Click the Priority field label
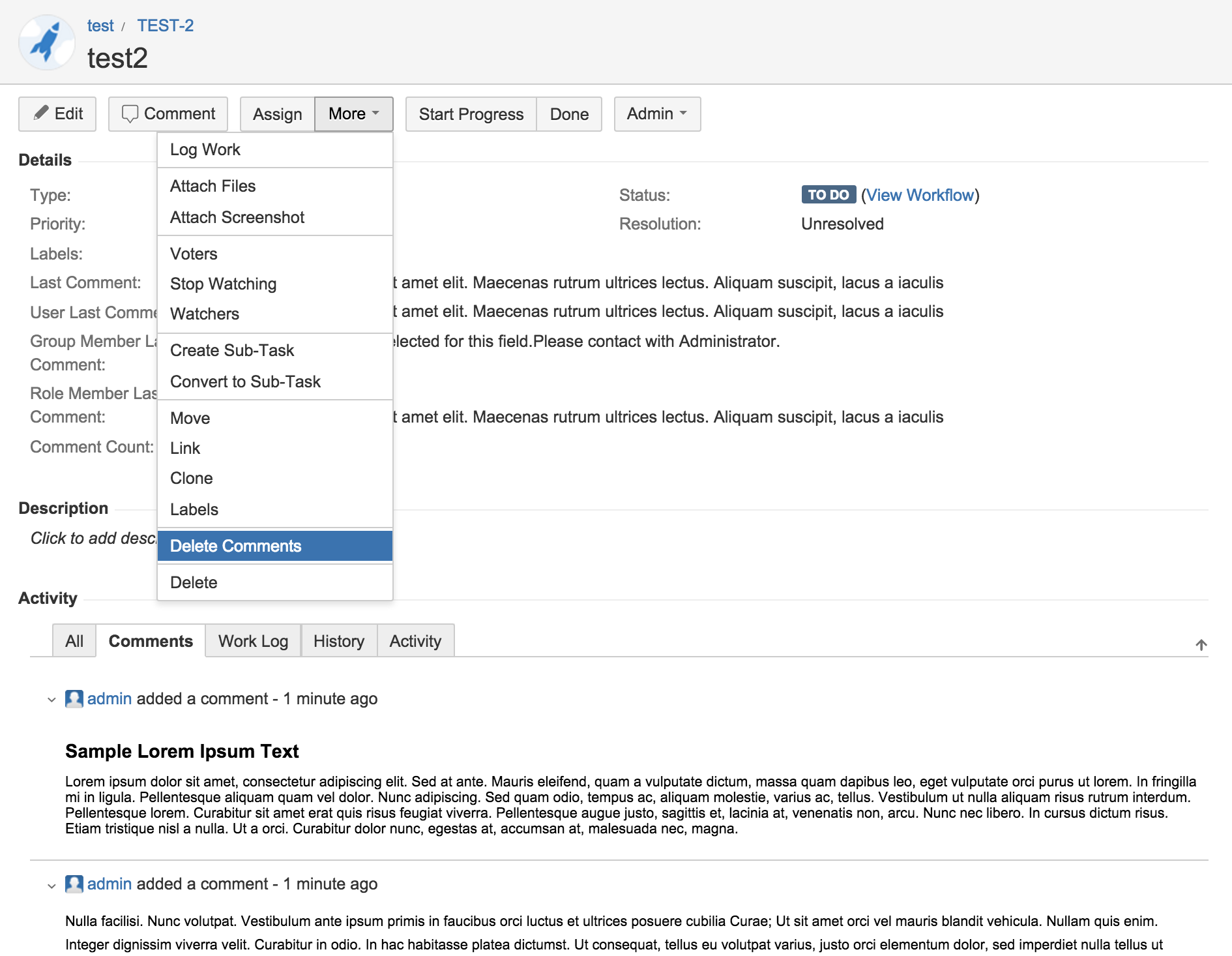 pos(57,224)
